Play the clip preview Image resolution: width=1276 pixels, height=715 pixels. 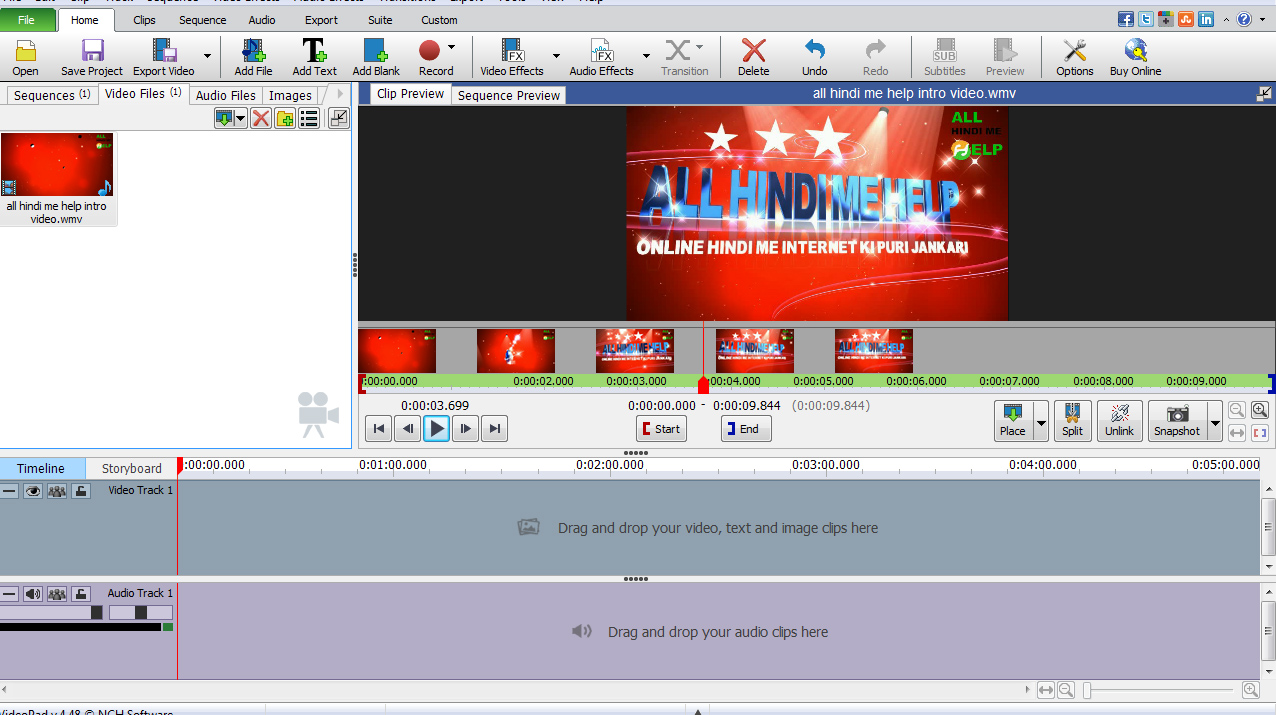(x=436, y=429)
